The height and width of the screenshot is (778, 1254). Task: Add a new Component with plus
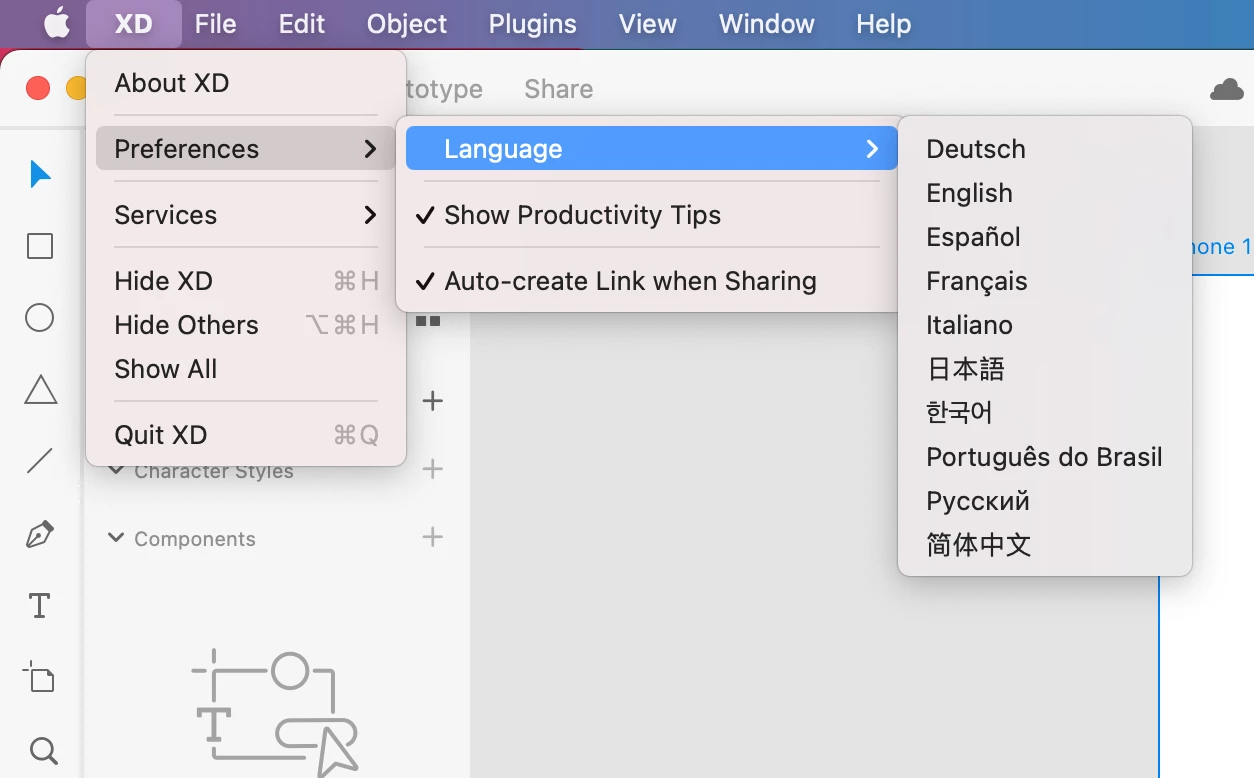coord(432,537)
